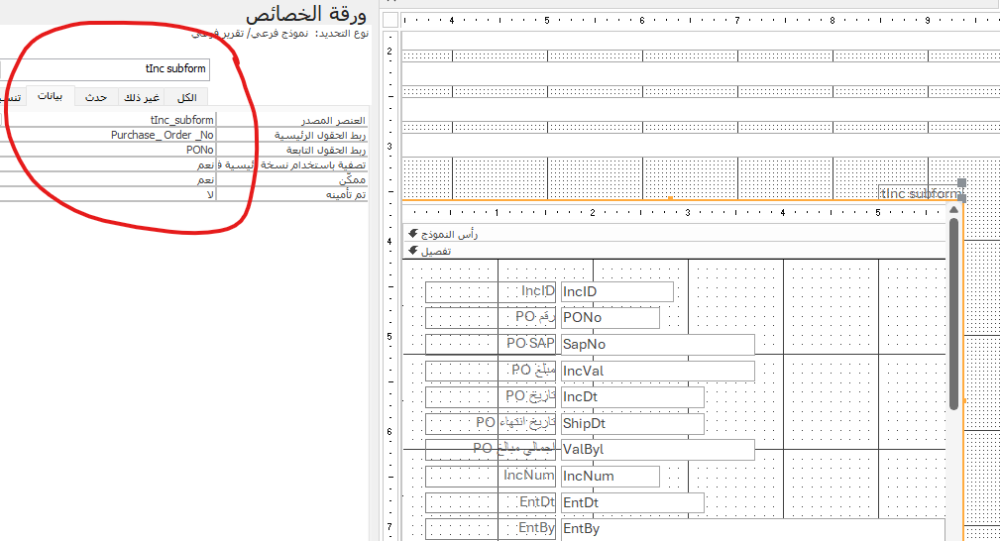1000x541 pixels.
Task: Click the subform's vertical scrollbar
Action: coord(954,310)
